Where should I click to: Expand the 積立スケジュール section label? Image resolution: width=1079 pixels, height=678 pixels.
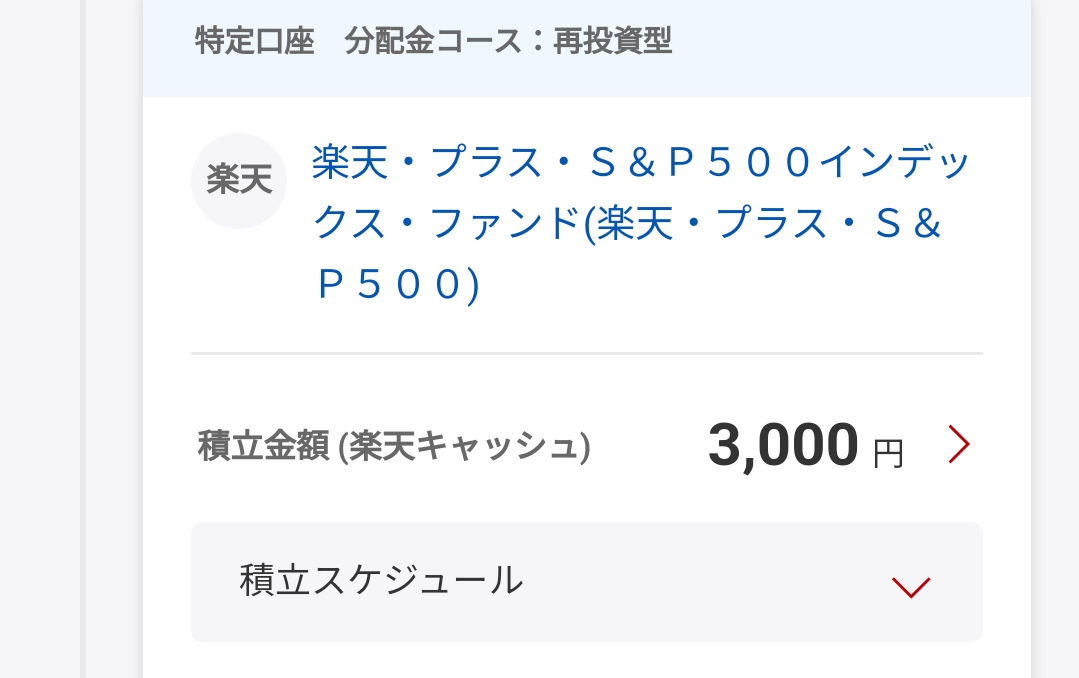tap(381, 580)
